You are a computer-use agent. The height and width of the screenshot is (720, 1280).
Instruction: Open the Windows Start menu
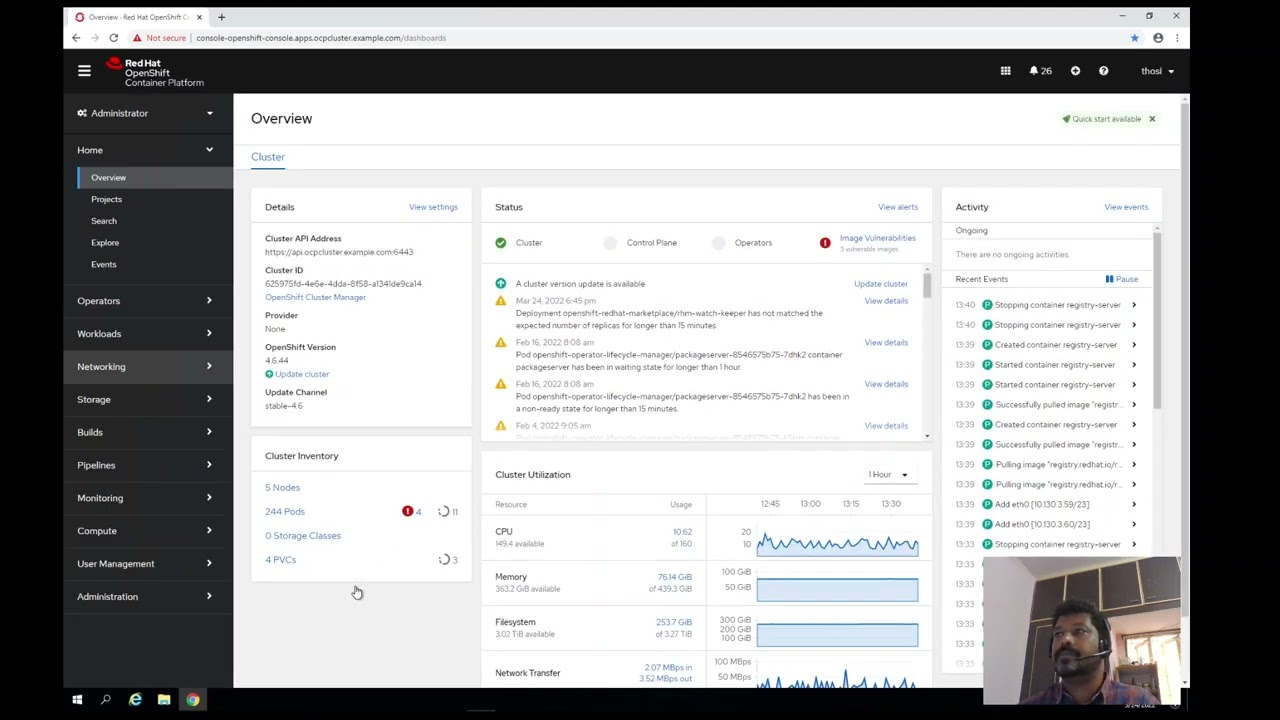(x=77, y=700)
